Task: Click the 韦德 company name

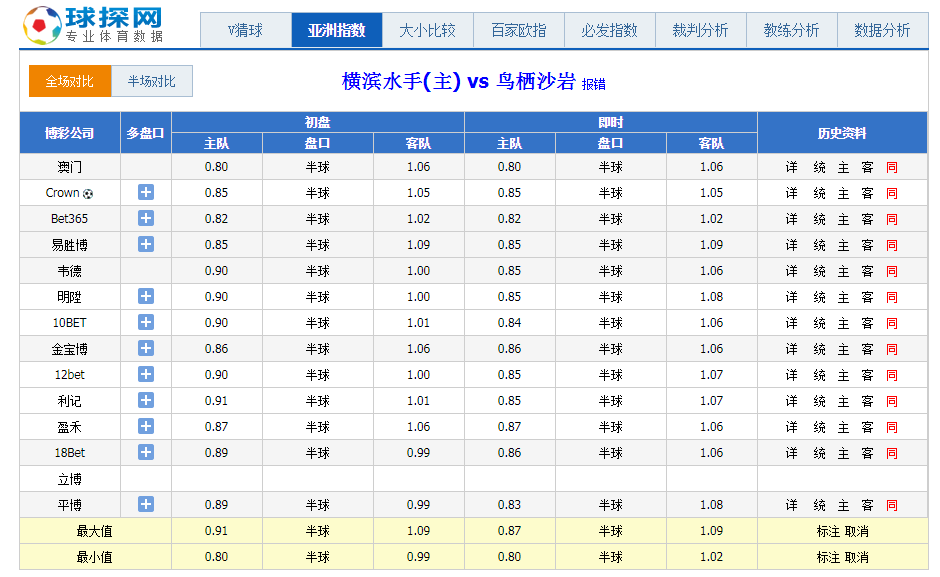Action: [x=70, y=271]
